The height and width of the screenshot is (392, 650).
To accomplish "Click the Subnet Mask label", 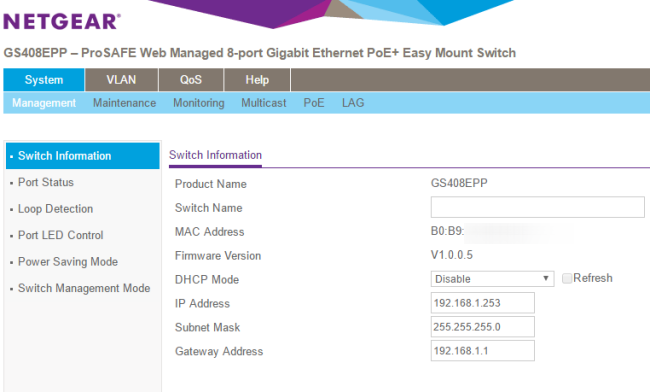I will (207, 328).
